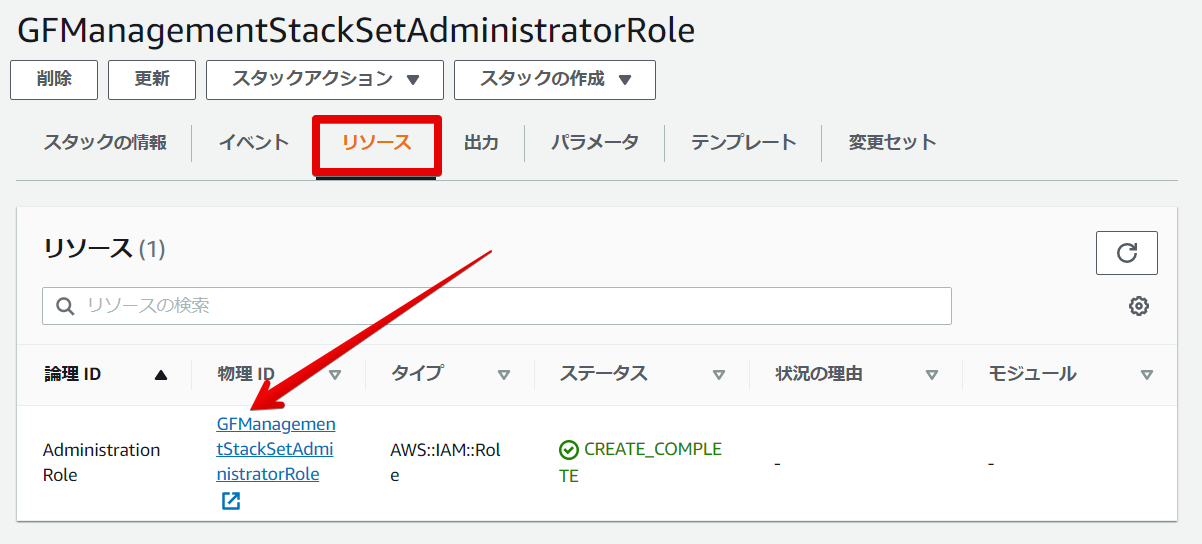
Task: Open the テンプレート tab
Action: click(744, 142)
